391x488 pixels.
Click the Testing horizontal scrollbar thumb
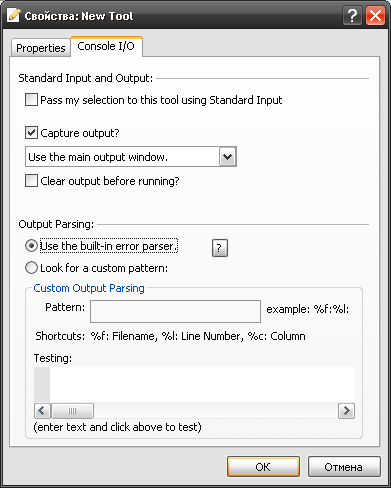[x=72, y=411]
